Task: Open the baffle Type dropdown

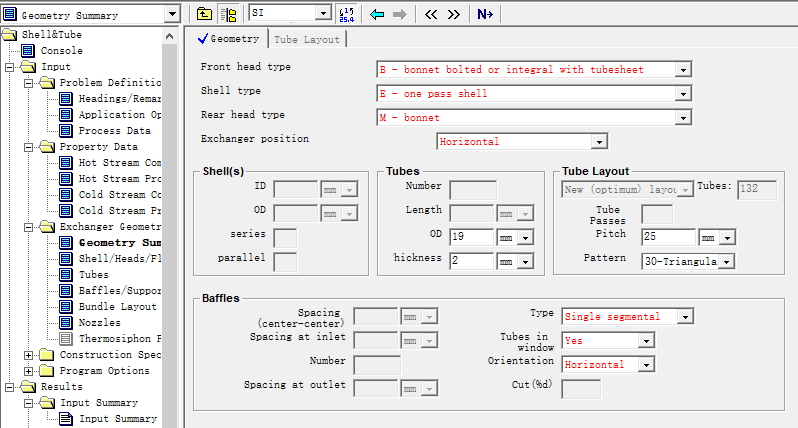Action: (x=683, y=317)
